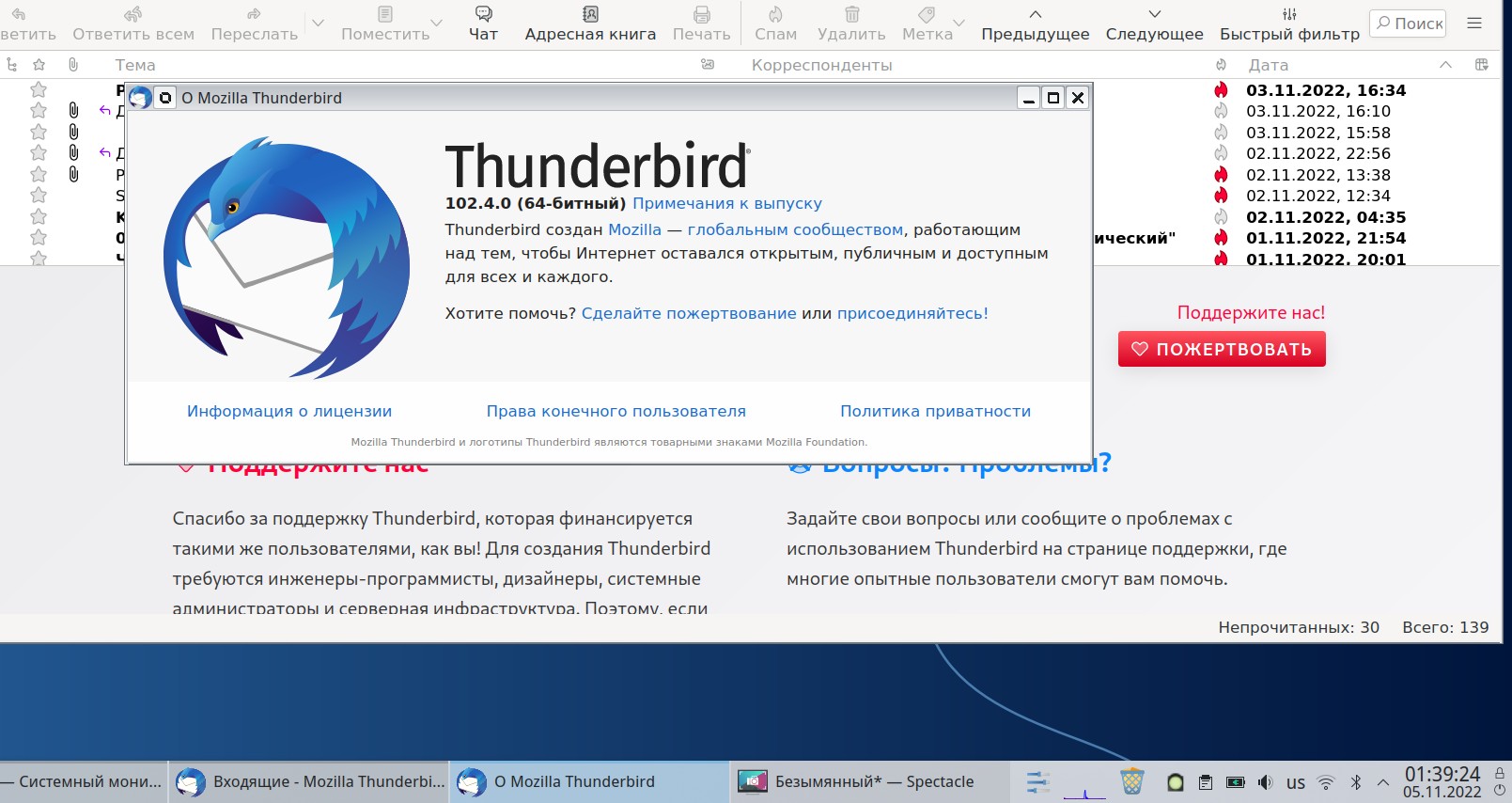Click the read-status glasses column header
The width and height of the screenshot is (1512, 803).
click(x=708, y=65)
